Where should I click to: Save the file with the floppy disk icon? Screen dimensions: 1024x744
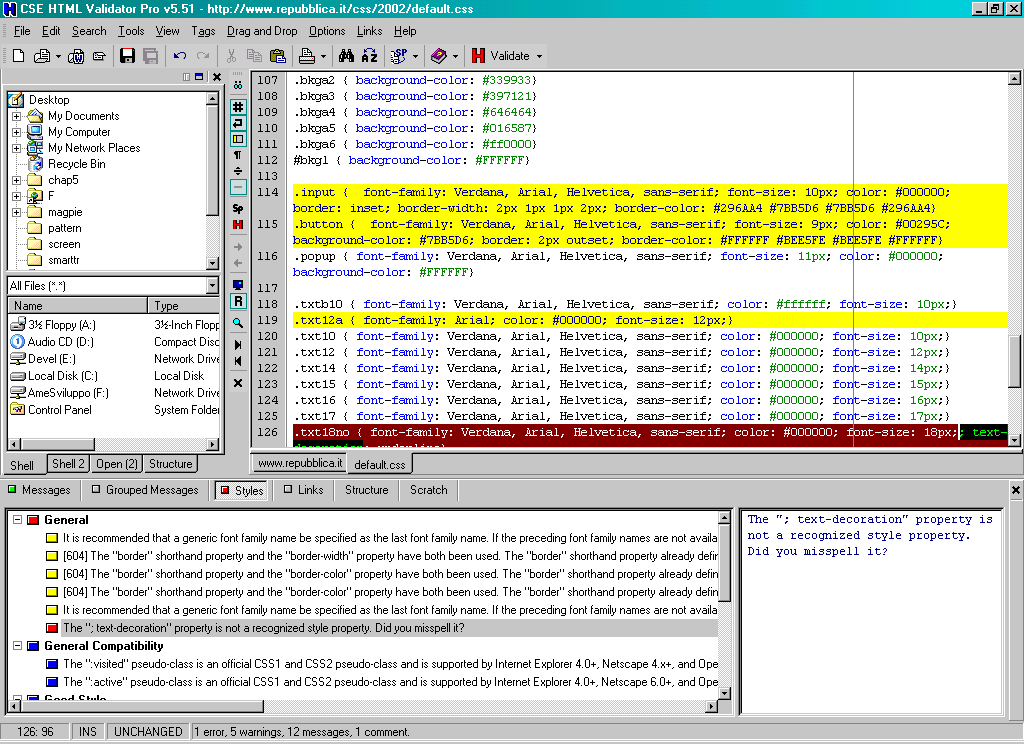[x=127, y=56]
